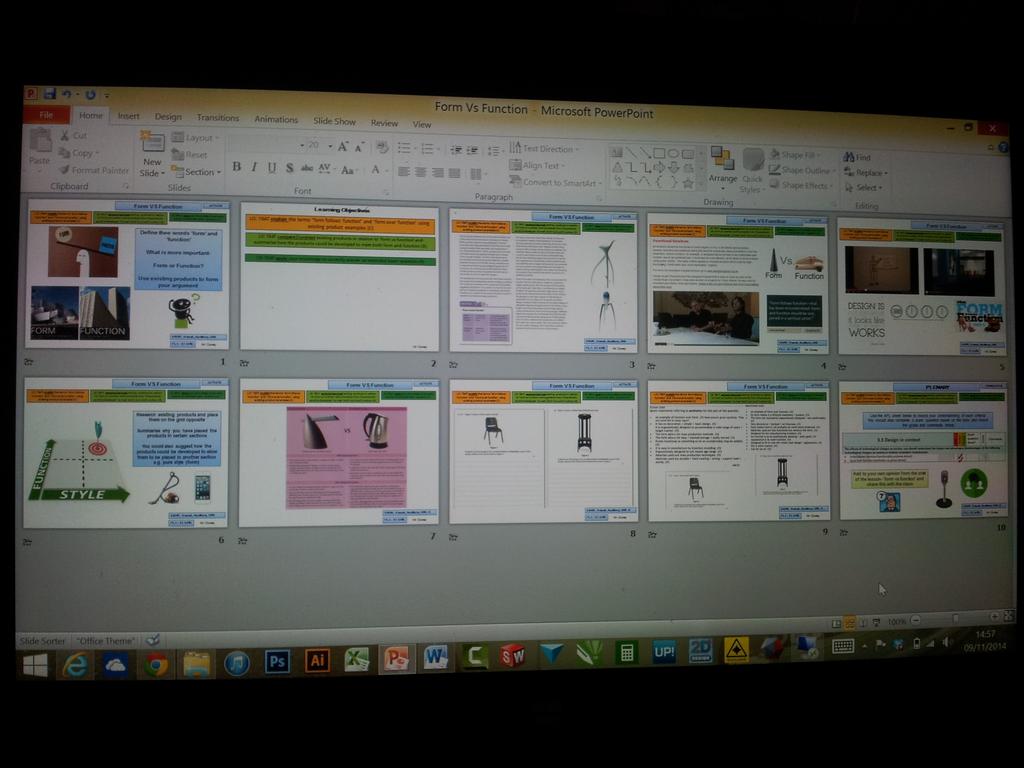The image size is (1024, 768).
Task: Switch to the Animations tab
Action: pos(276,120)
